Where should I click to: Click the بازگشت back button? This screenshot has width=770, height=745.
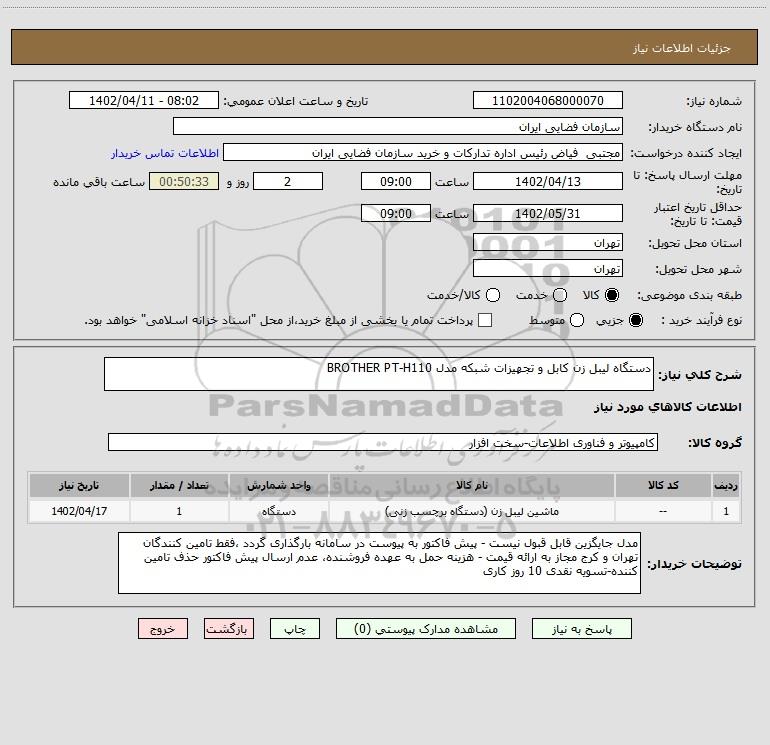229,629
